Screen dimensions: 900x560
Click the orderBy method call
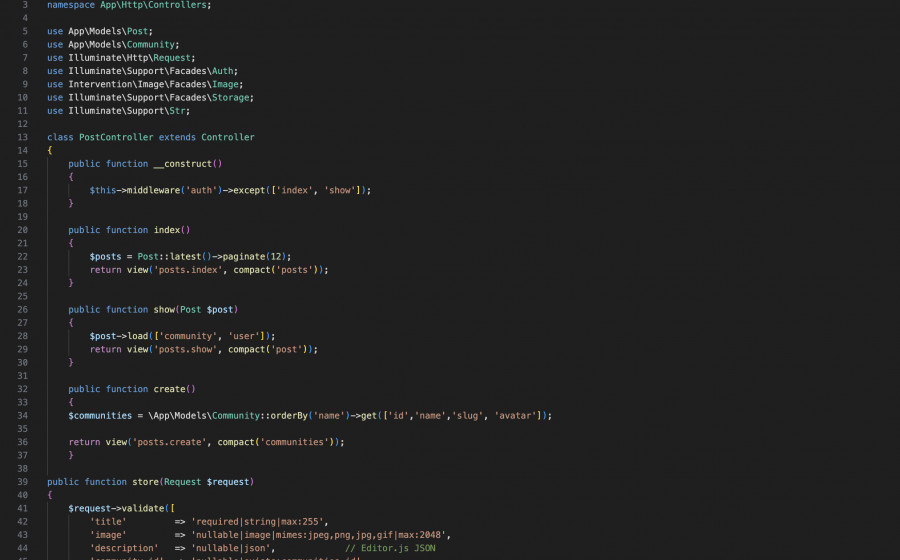(x=285, y=415)
